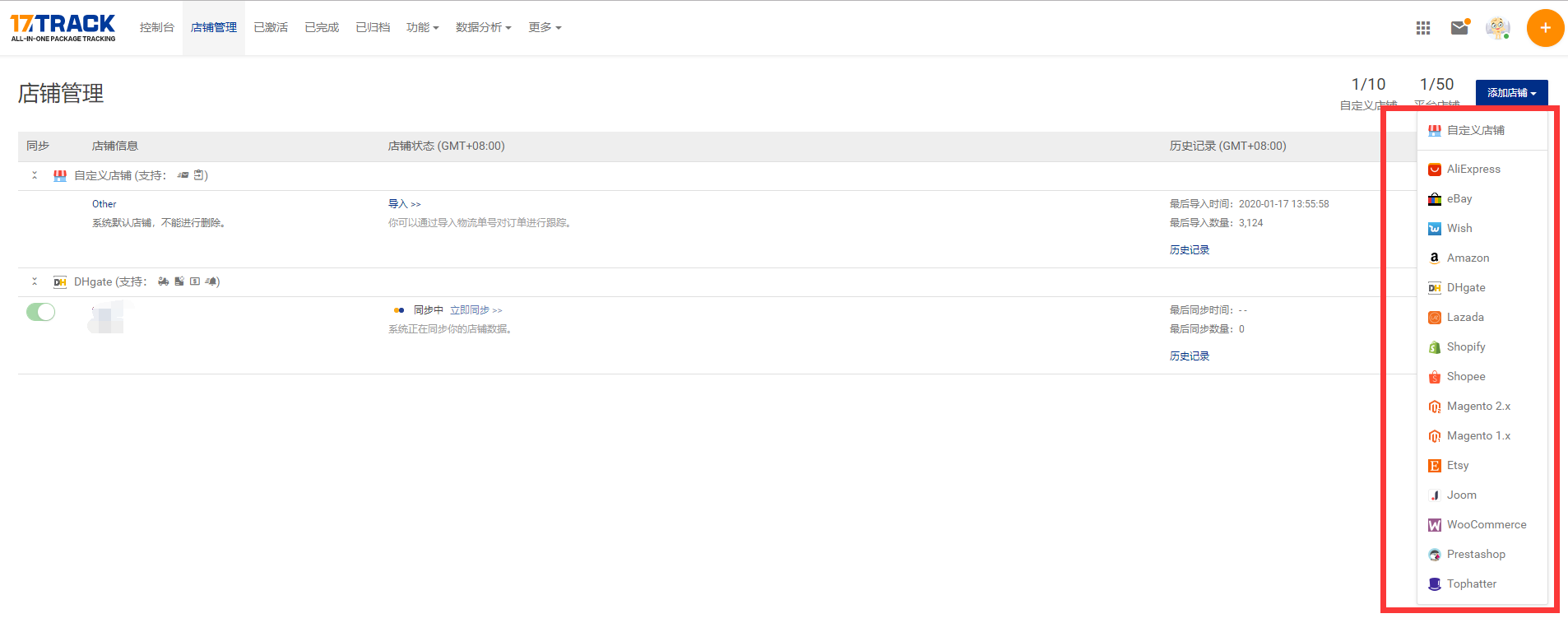Click the 自定义店铺 group shop icon
Viewport: 1568px width, 623px height.
[60, 176]
